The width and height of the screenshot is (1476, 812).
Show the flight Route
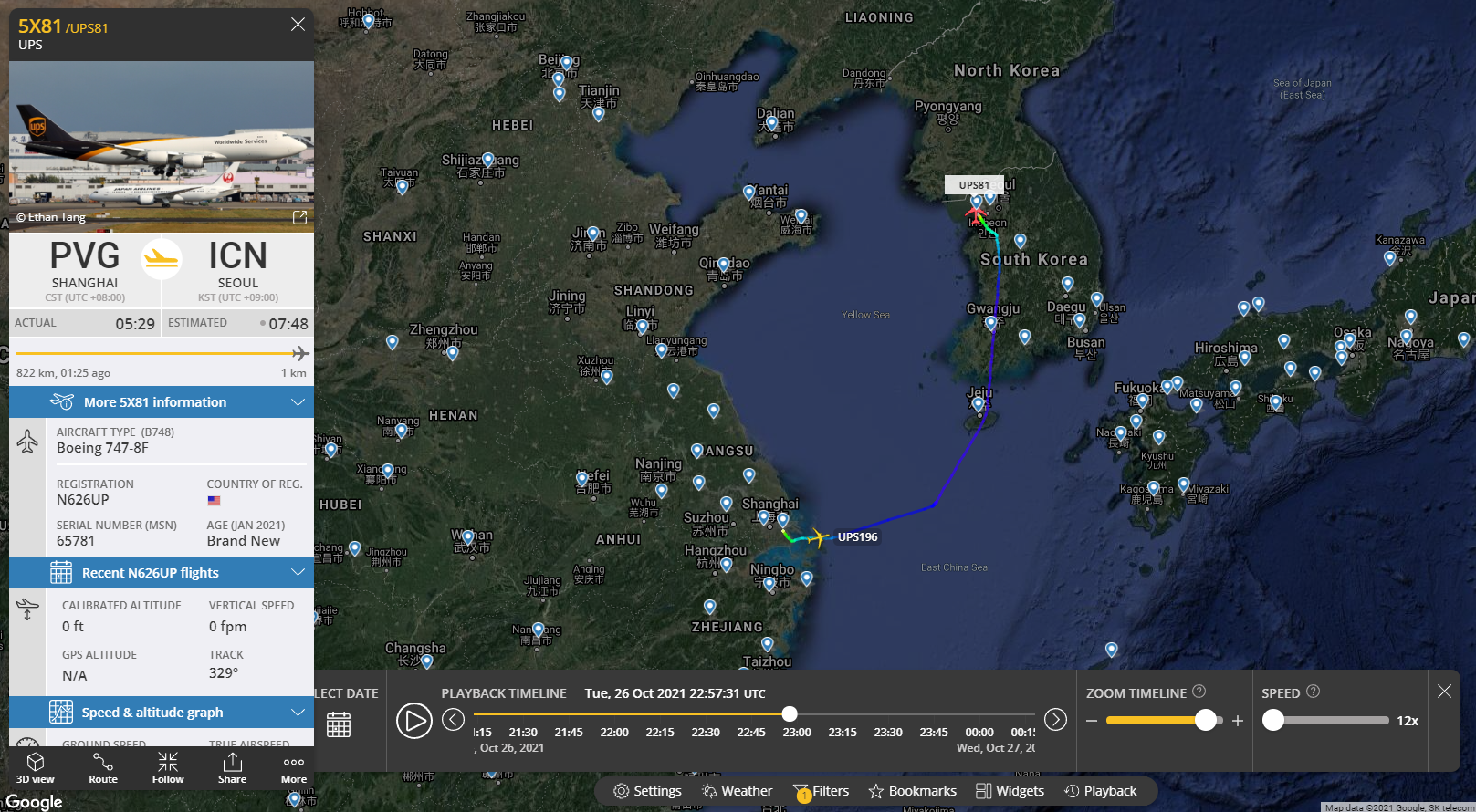click(x=103, y=767)
